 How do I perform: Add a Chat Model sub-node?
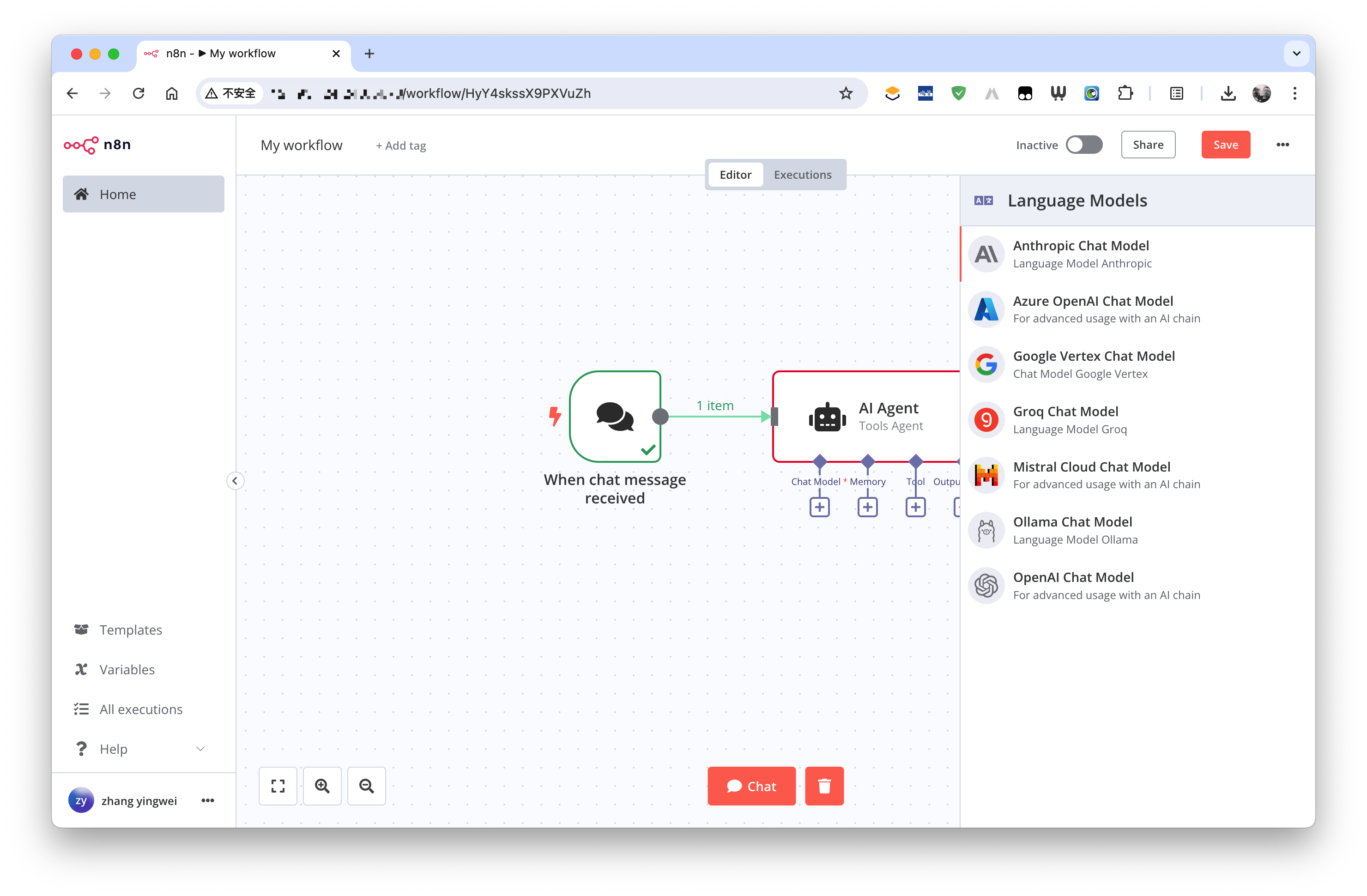820,507
